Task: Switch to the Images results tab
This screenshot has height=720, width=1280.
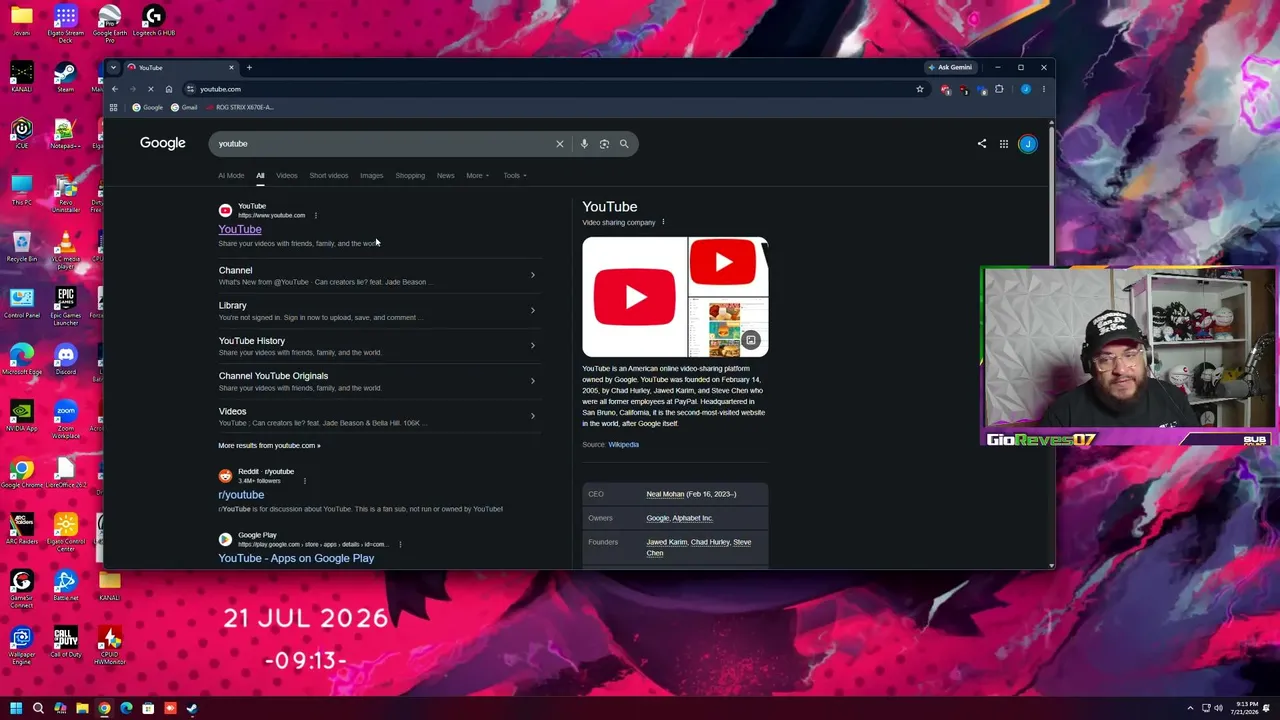Action: [x=371, y=176]
